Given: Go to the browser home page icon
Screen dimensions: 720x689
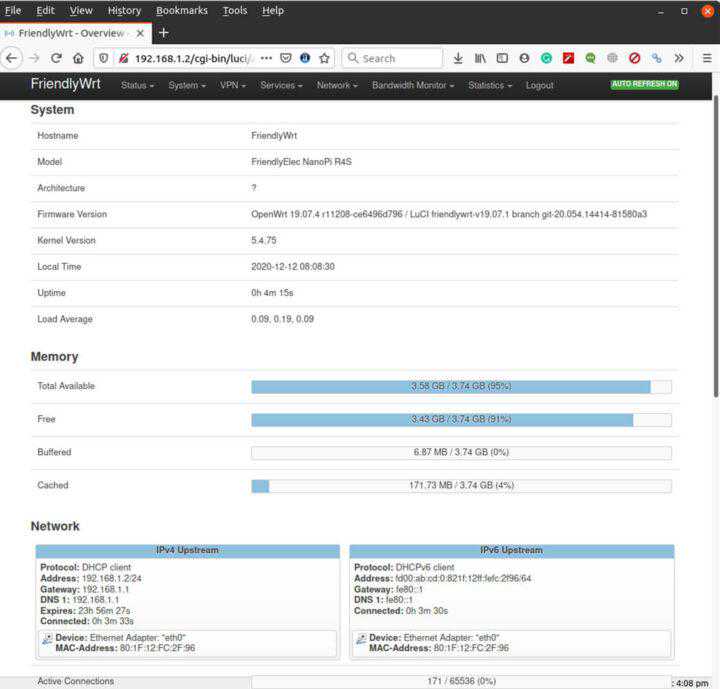Looking at the screenshot, I should click(78, 58).
